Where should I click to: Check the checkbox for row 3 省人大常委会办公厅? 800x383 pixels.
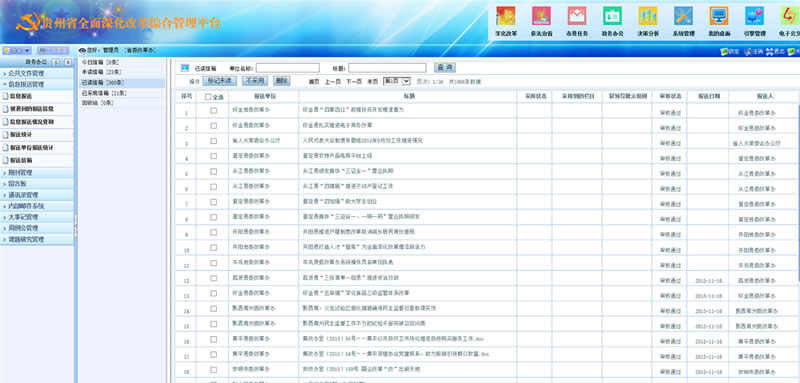click(213, 140)
